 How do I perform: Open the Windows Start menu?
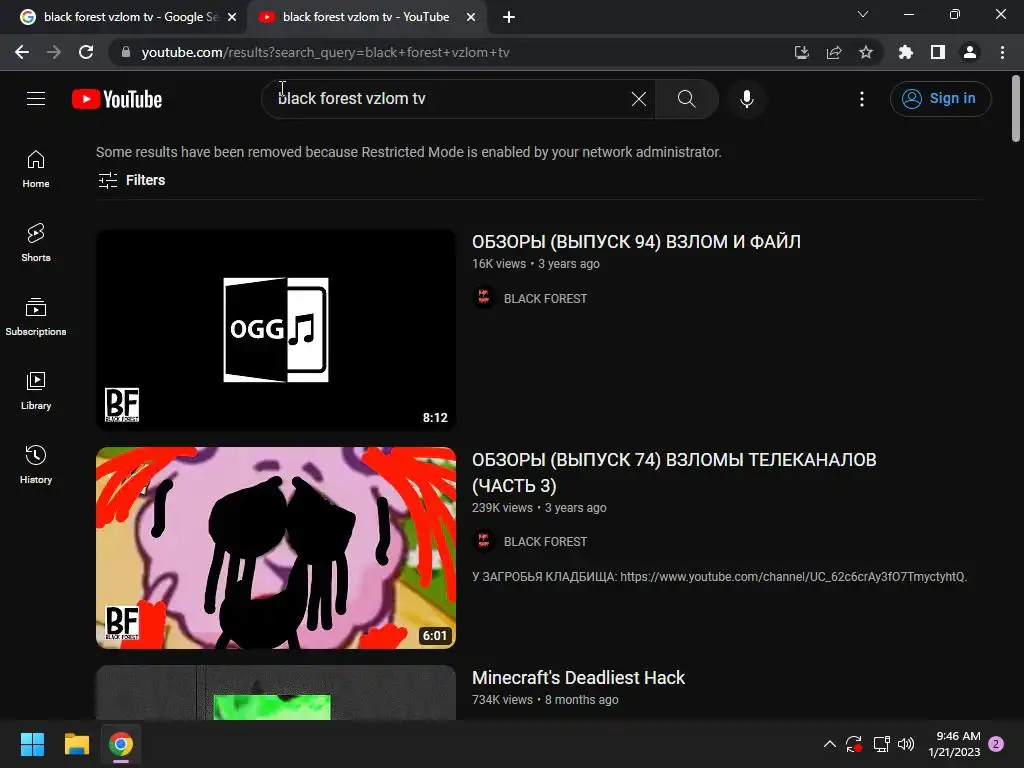pos(32,744)
